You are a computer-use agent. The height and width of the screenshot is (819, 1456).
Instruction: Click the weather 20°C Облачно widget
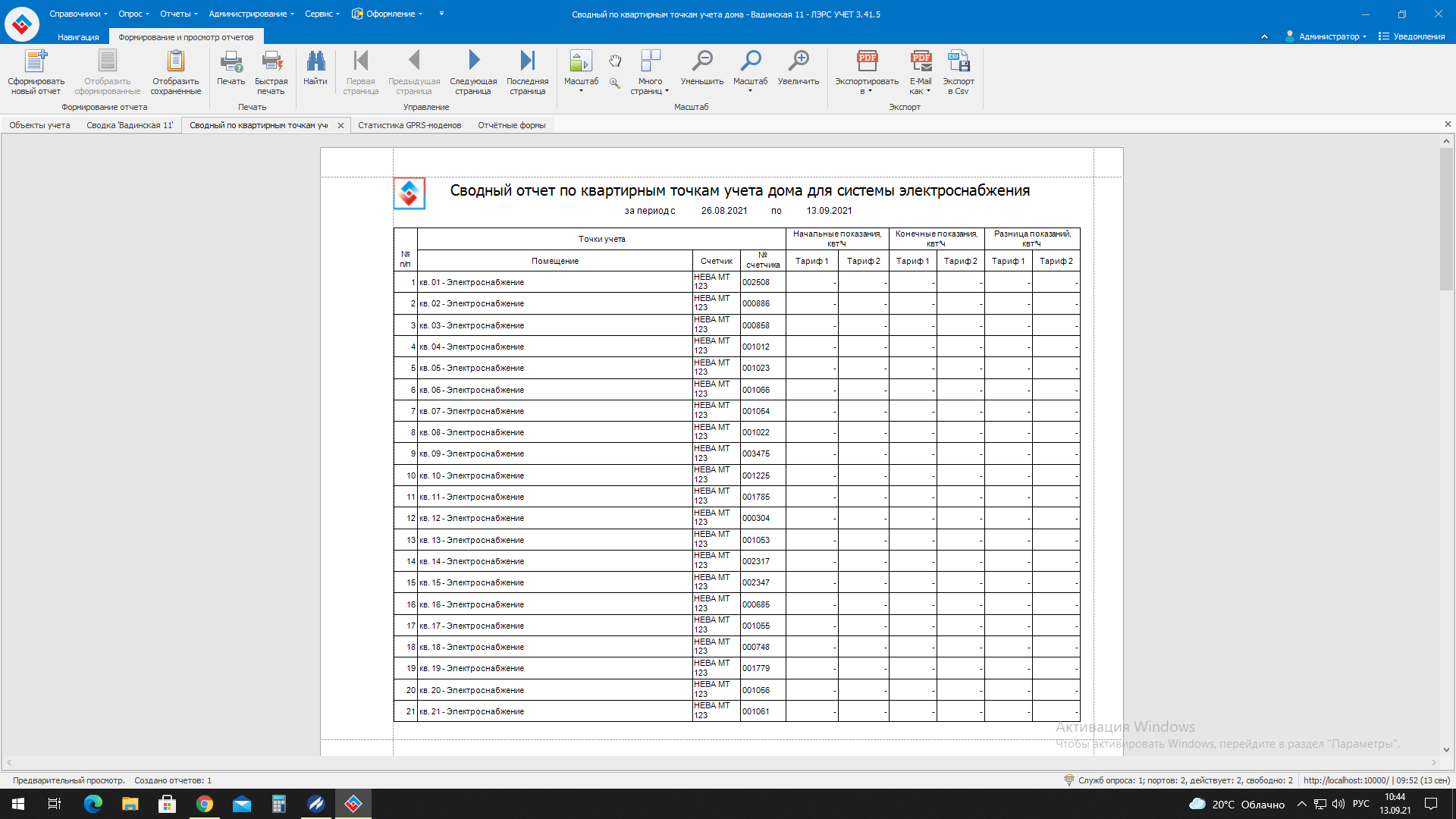pos(1237,804)
